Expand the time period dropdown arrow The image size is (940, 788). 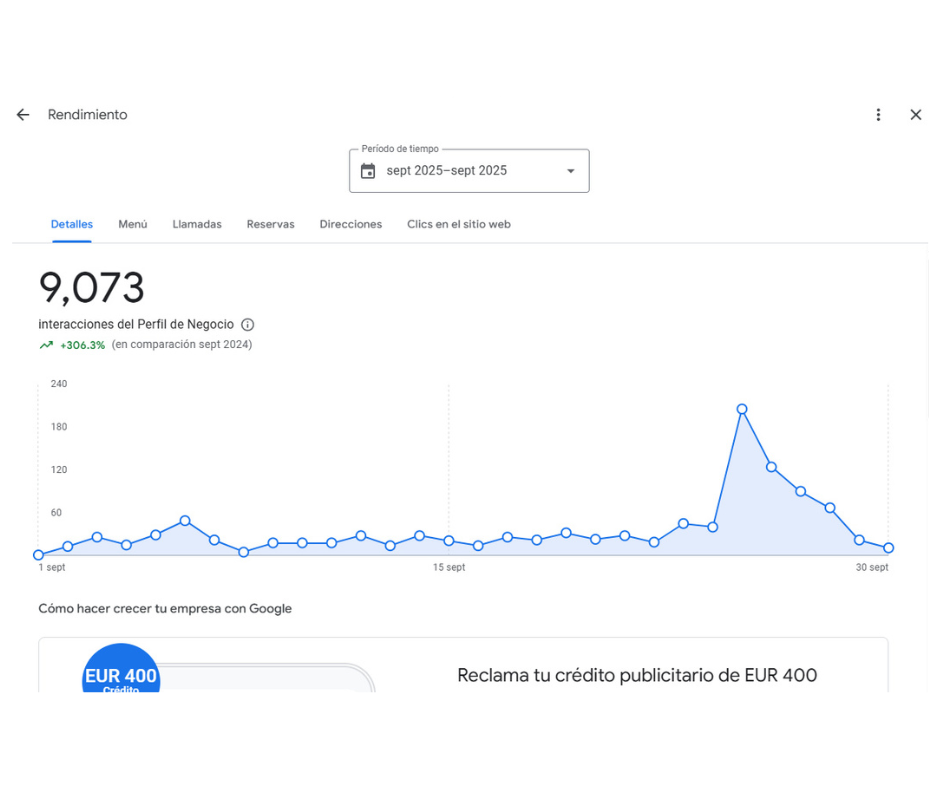571,171
